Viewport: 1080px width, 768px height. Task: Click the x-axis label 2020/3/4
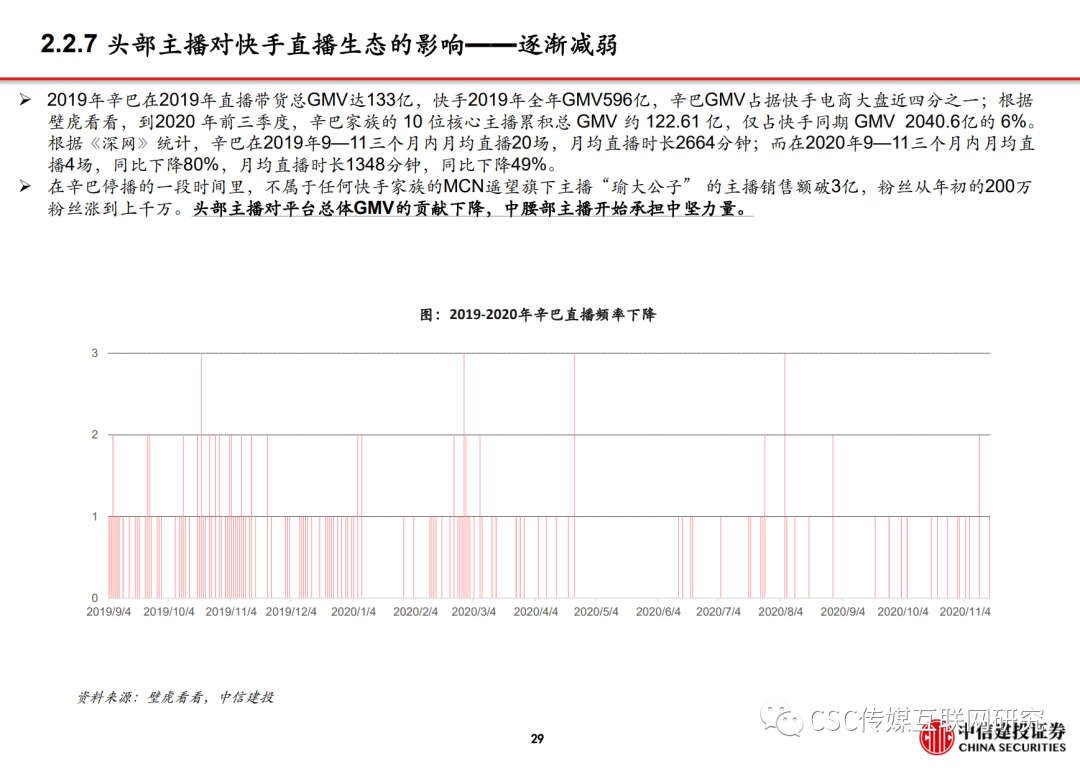coord(474,612)
